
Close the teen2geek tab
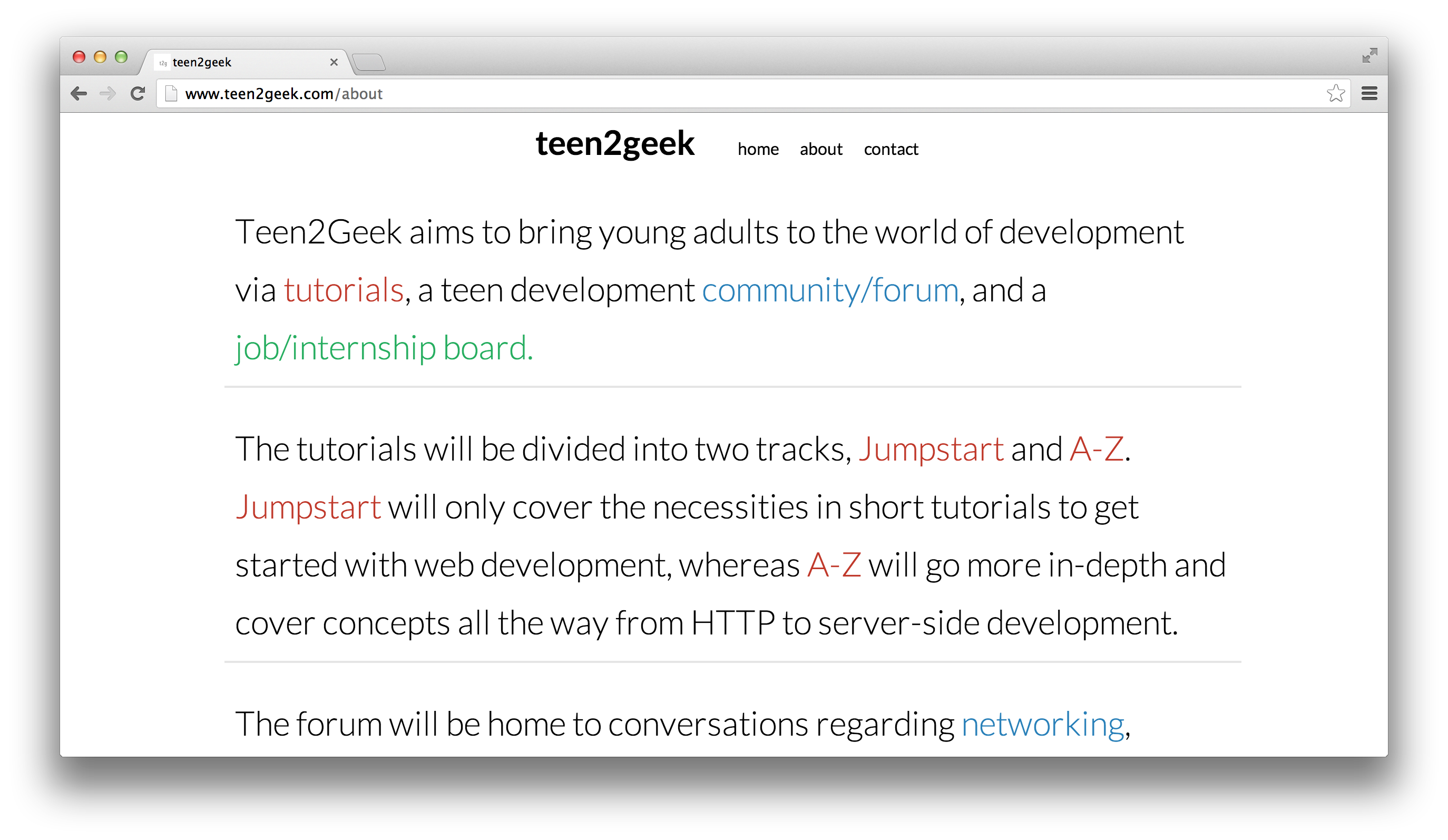coord(333,62)
